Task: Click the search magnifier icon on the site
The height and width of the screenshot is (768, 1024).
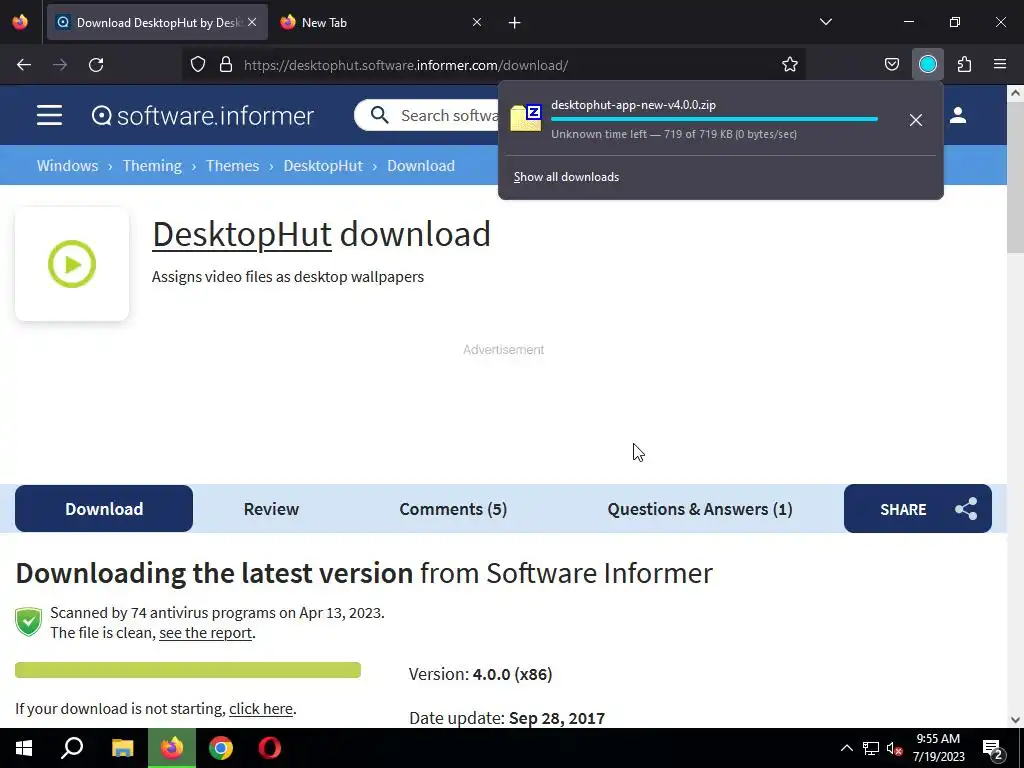Action: point(379,116)
